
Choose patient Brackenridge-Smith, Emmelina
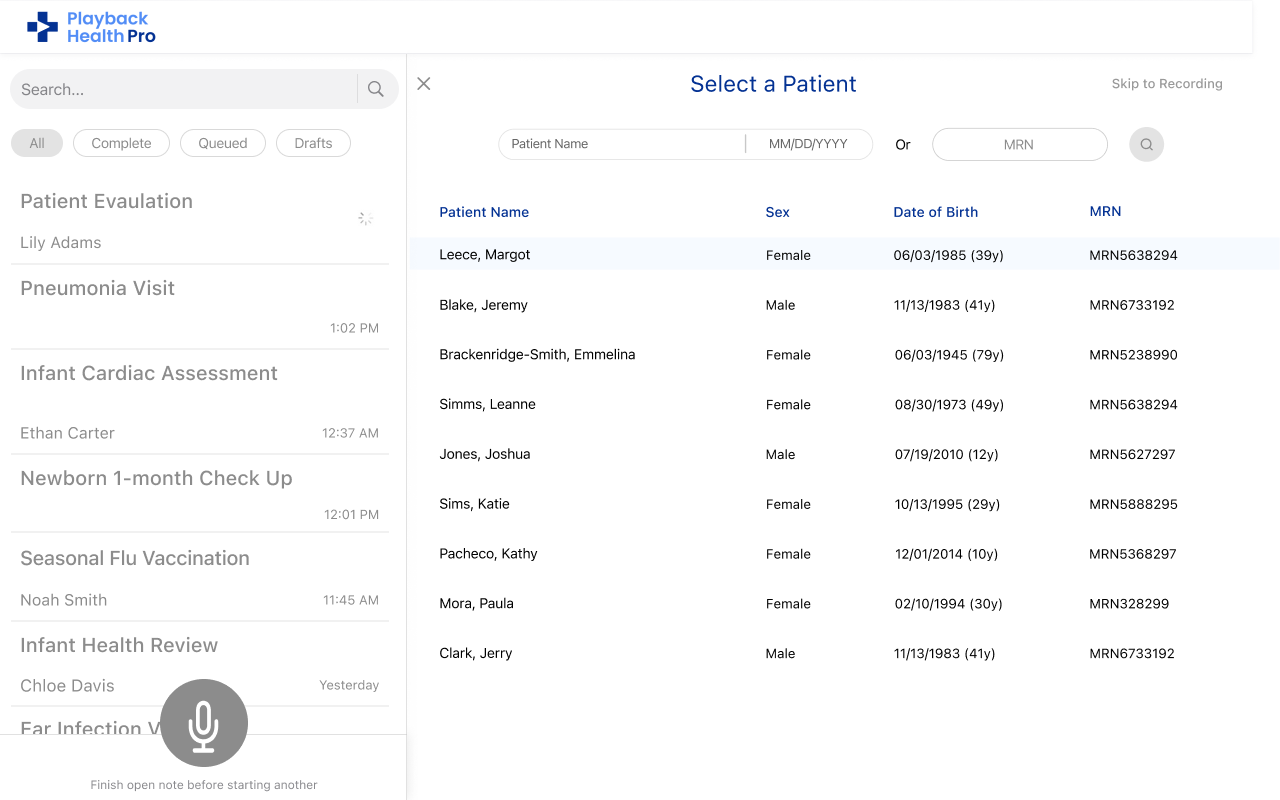click(537, 355)
